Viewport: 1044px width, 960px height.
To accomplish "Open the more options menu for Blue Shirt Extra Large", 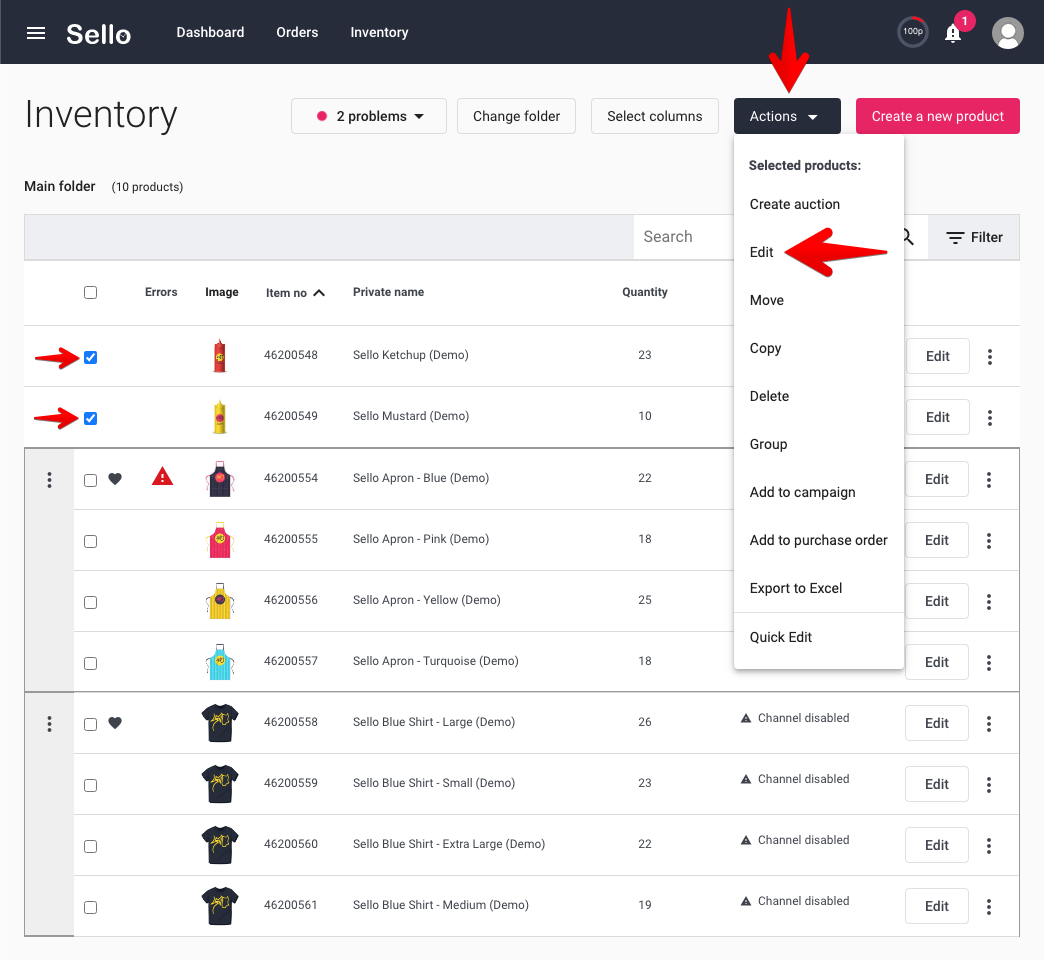I will pyautogui.click(x=989, y=846).
